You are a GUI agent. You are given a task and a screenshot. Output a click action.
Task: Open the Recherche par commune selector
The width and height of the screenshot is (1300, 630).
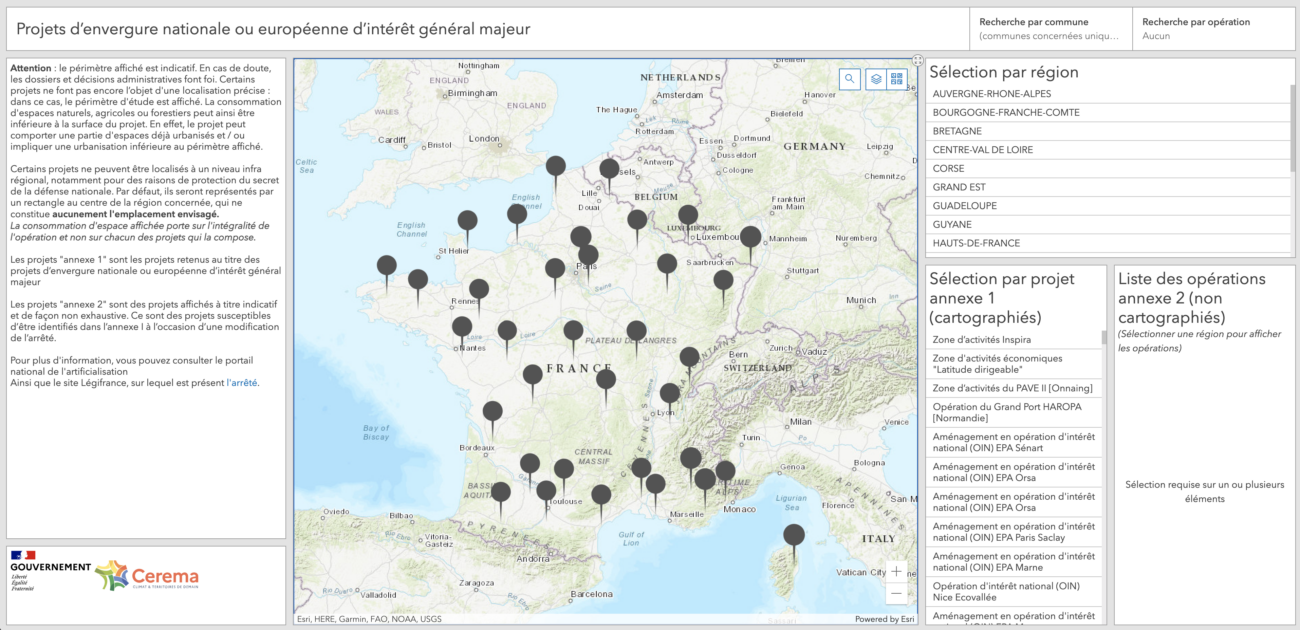1050,29
